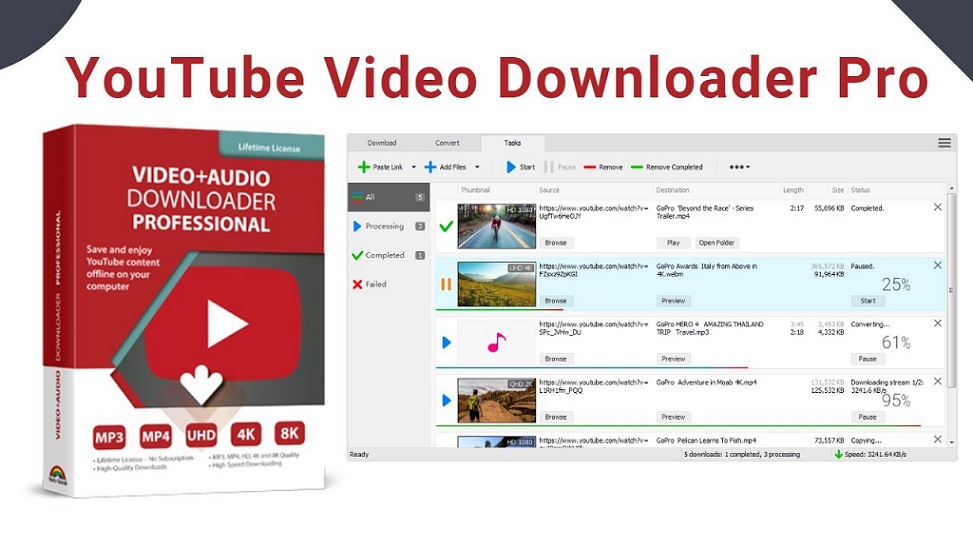This screenshot has height=548, width=973.
Task: Sort by the Length column header
Action: (793, 190)
